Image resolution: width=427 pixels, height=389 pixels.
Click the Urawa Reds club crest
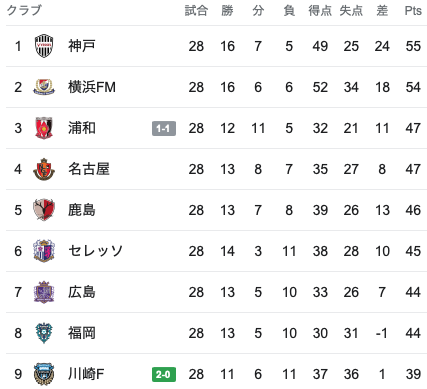(x=44, y=128)
